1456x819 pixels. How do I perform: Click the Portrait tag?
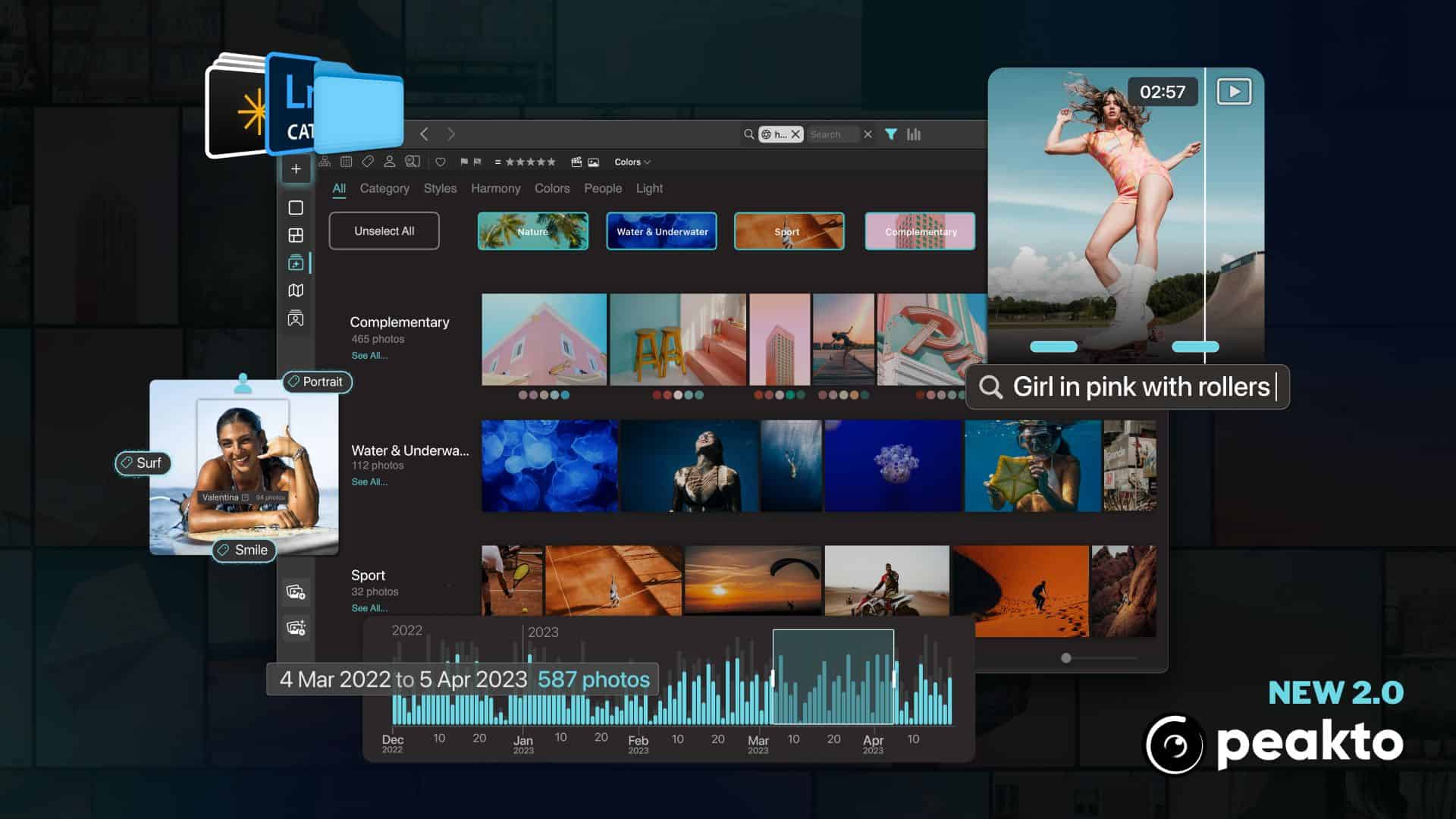[x=317, y=381]
